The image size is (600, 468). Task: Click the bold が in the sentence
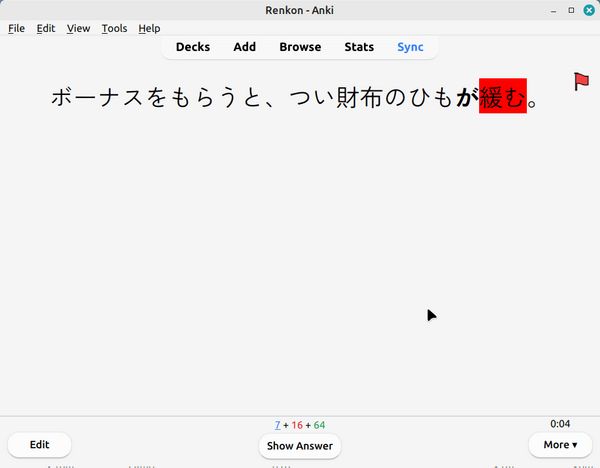467,97
